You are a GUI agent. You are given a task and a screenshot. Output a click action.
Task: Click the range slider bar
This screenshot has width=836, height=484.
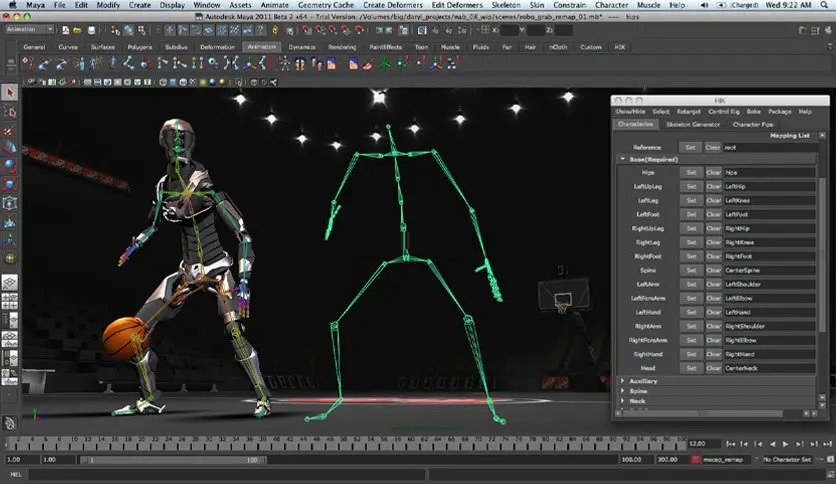coord(172,459)
